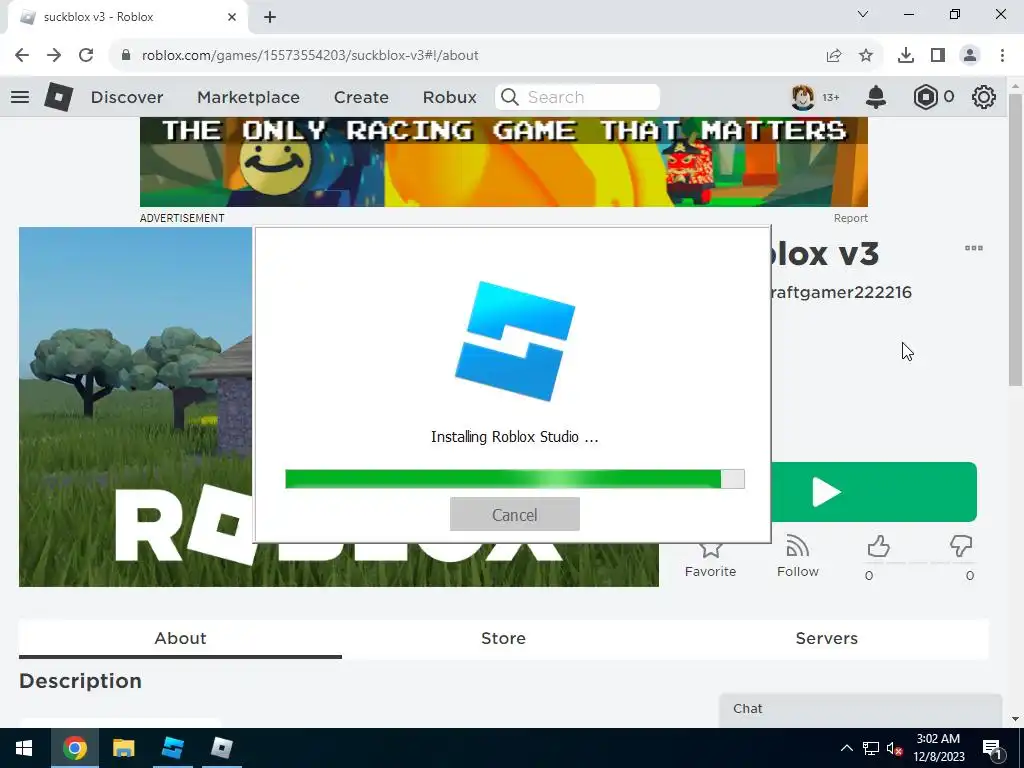1024x768 pixels.
Task: Click the Roblox search field
Action: point(577,97)
